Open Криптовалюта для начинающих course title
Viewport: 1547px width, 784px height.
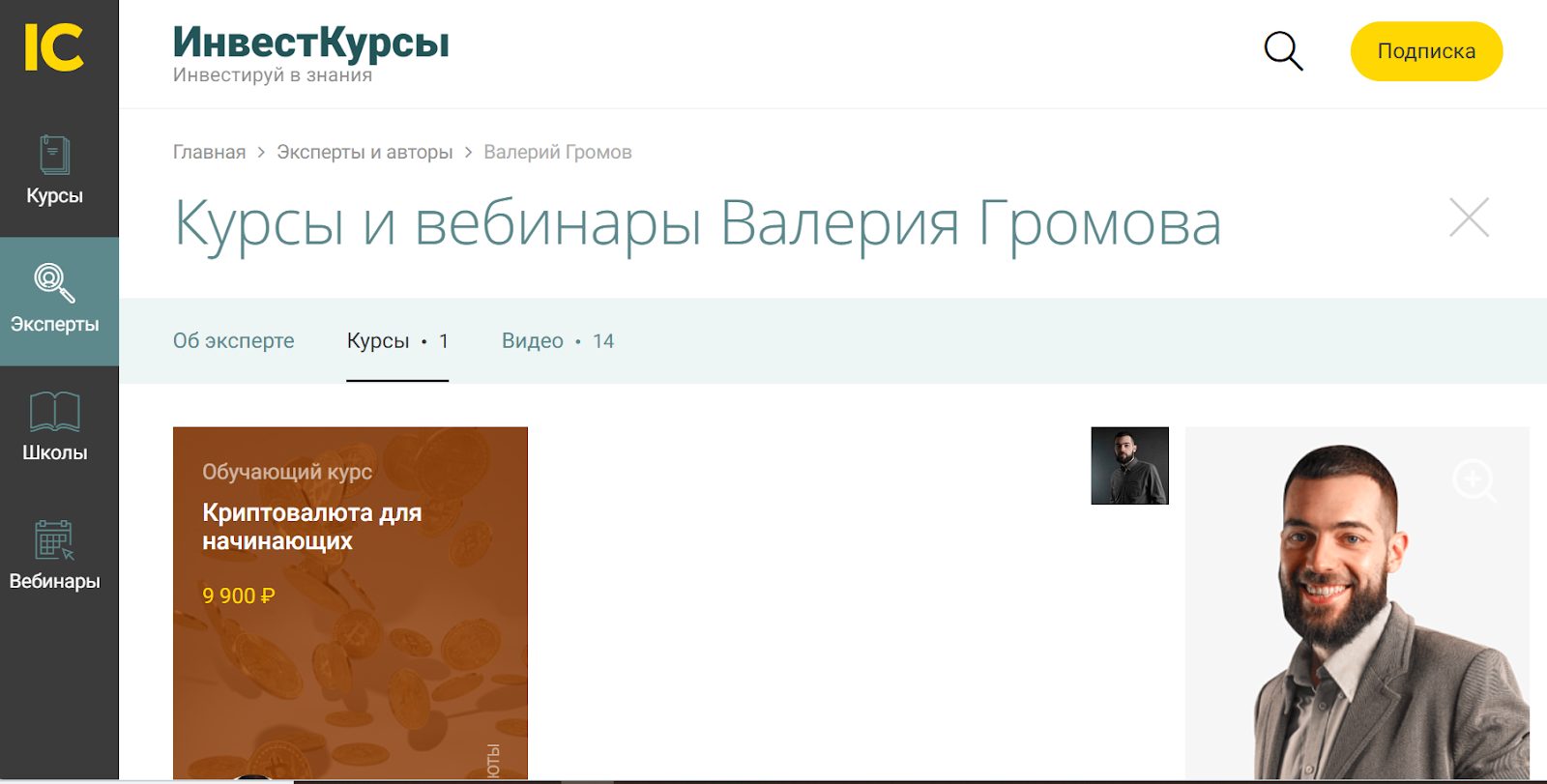tap(311, 527)
